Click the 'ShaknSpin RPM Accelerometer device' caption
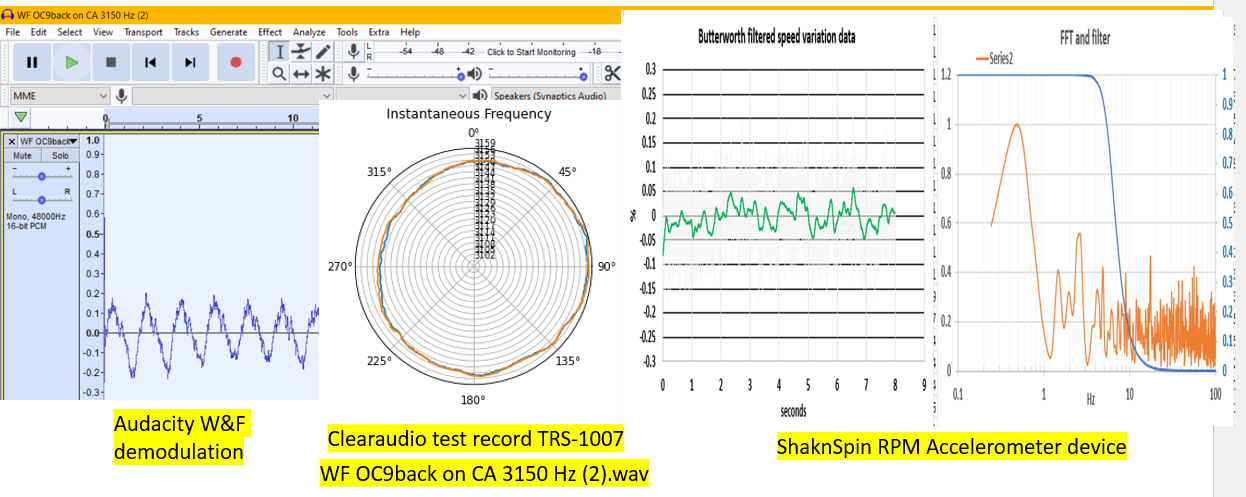1246x497 pixels. (x=952, y=446)
